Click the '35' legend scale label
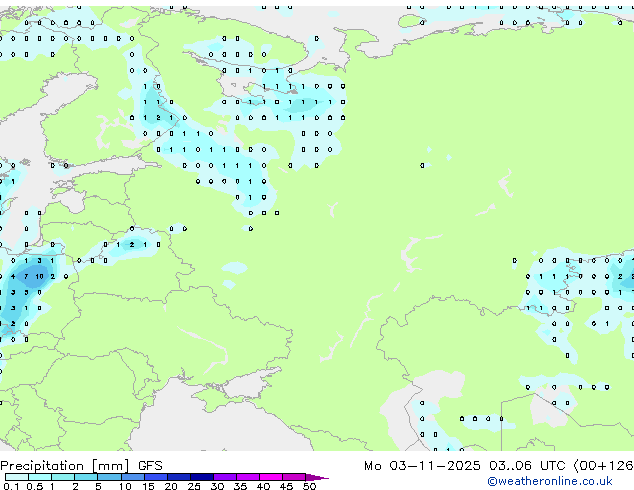 pyautogui.click(x=240, y=486)
